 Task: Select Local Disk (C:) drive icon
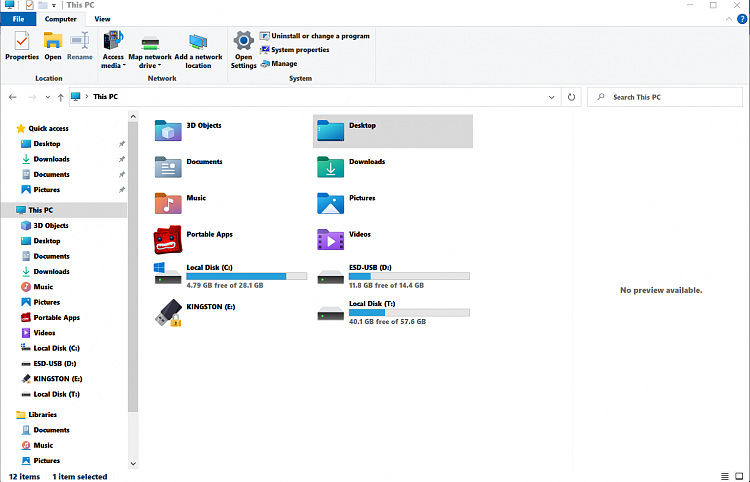[167, 274]
